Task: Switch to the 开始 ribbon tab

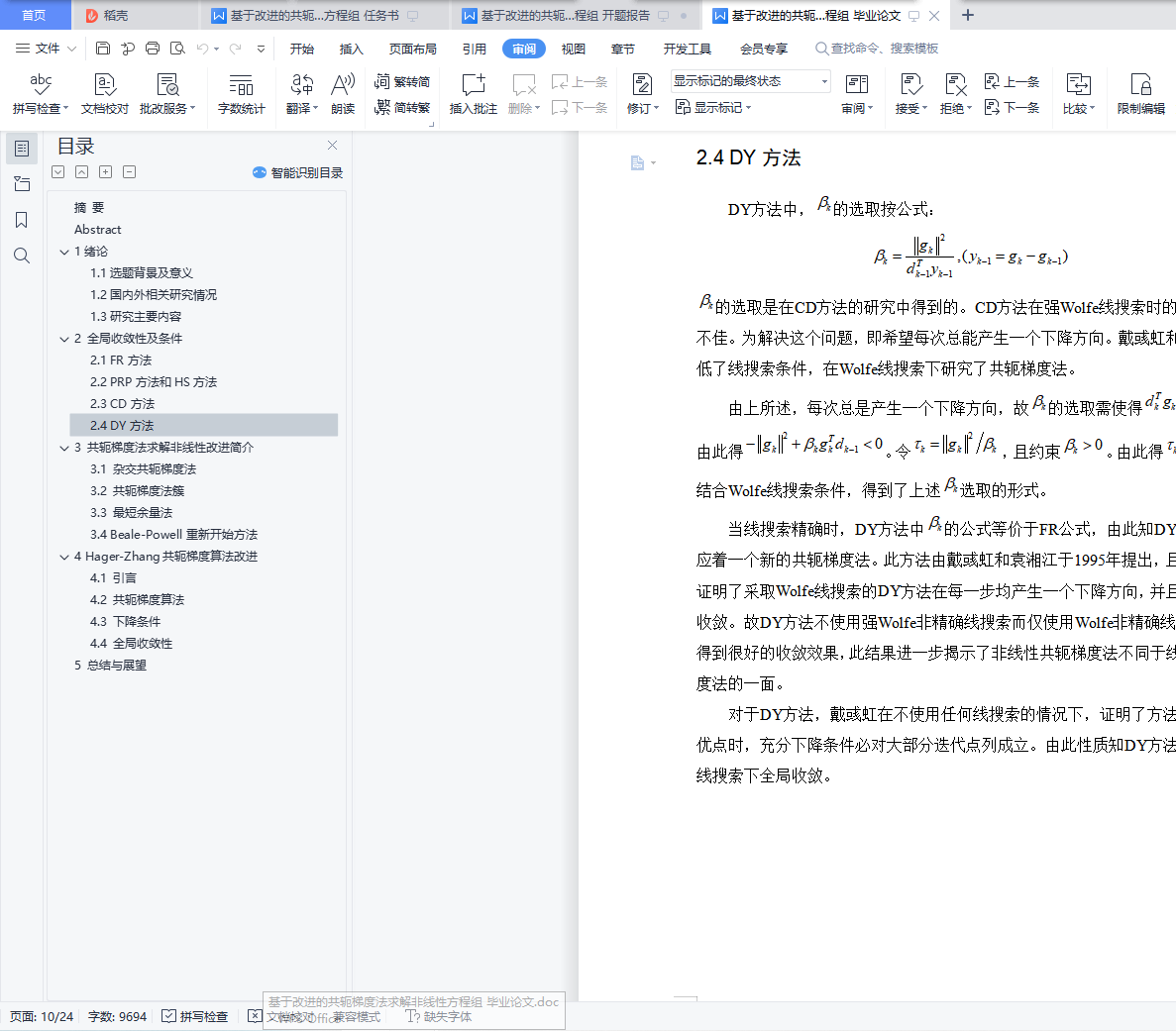Action: click(301, 49)
